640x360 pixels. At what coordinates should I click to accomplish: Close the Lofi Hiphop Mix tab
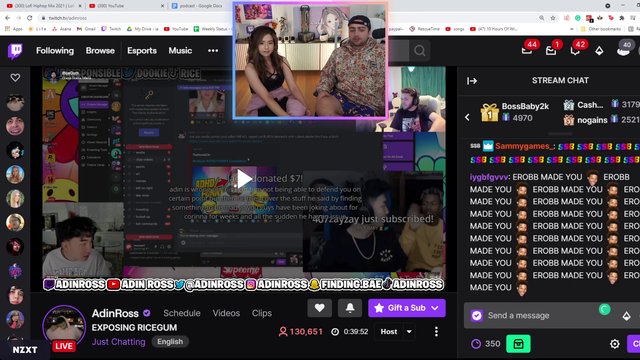[80, 6]
